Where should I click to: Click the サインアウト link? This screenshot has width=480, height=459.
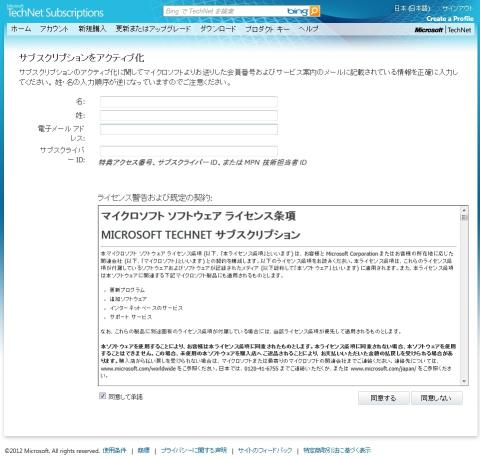(x=457, y=8)
